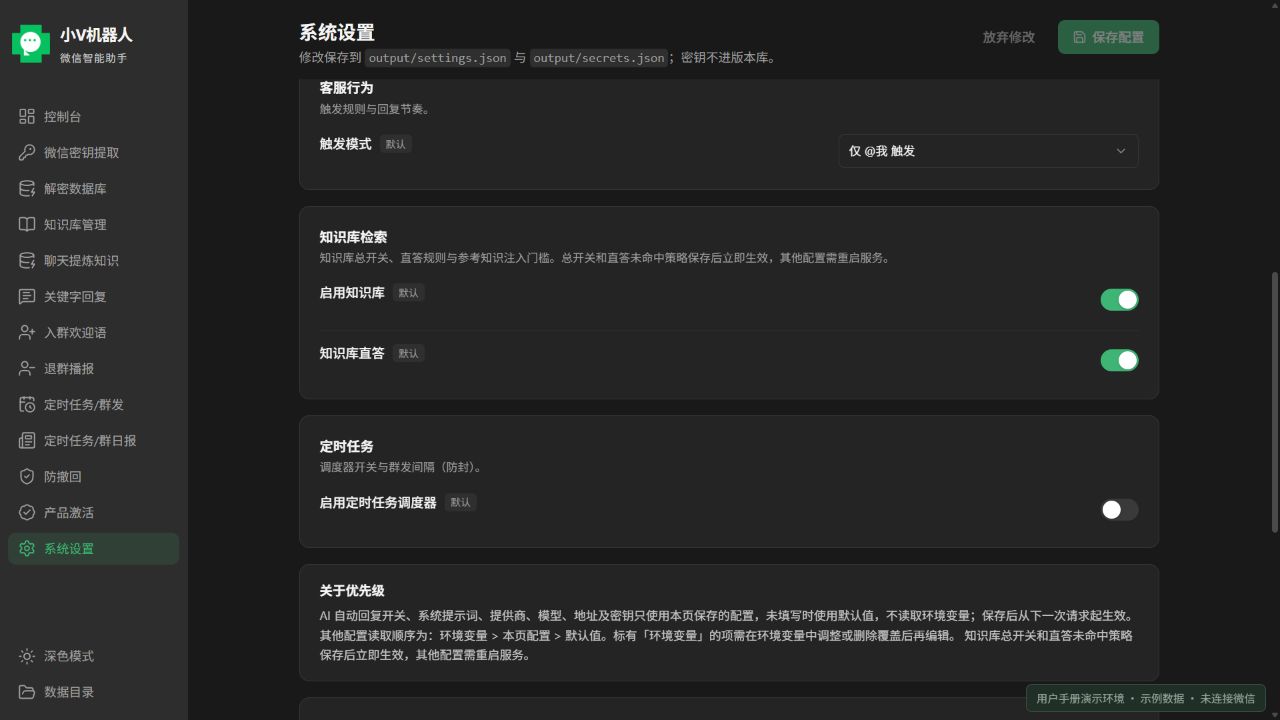Click the gear icon for 系统设置
The image size is (1280, 720).
[x=27, y=549]
